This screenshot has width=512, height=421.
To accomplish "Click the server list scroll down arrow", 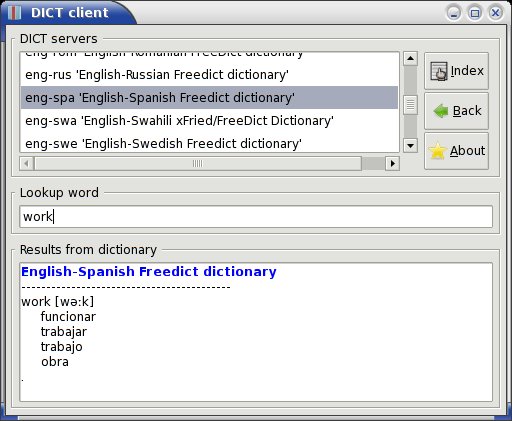I will tap(410, 146).
